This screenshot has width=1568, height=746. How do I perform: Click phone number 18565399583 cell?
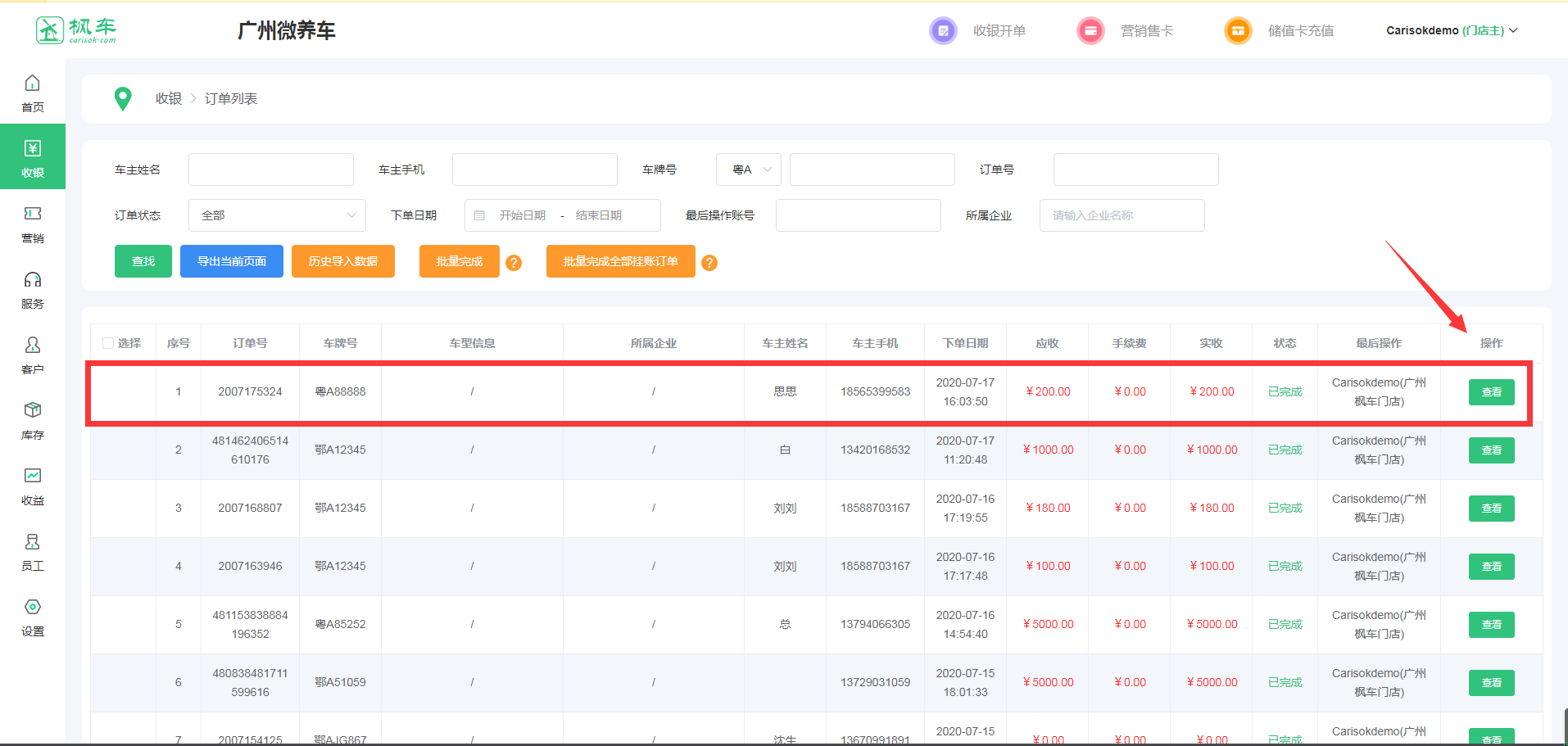(875, 391)
